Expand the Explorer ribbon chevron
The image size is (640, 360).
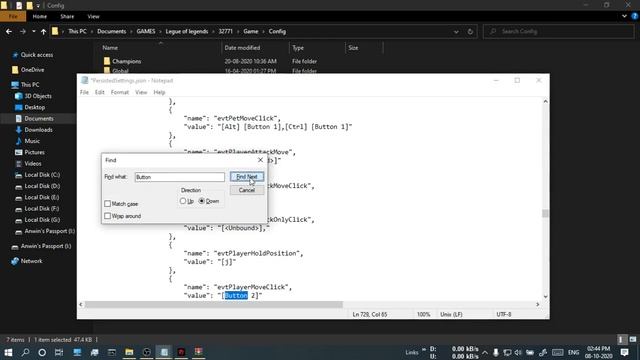point(624,16)
